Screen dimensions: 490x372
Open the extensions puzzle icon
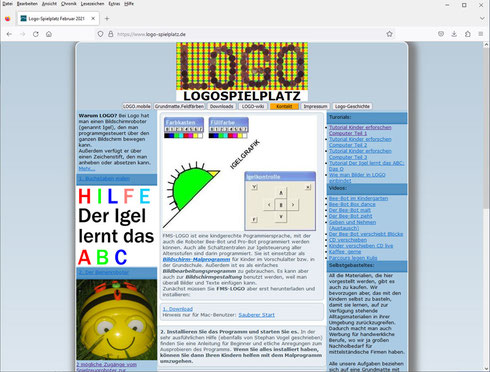click(468, 34)
